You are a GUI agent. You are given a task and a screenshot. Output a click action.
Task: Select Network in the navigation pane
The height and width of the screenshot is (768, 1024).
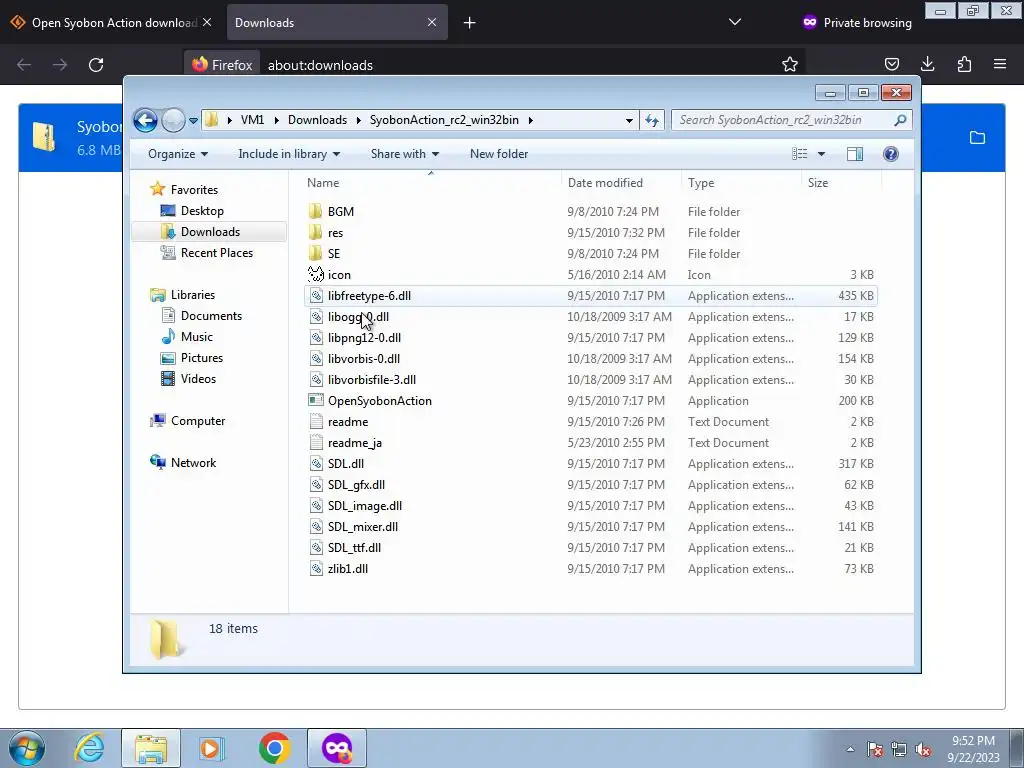[x=193, y=462]
